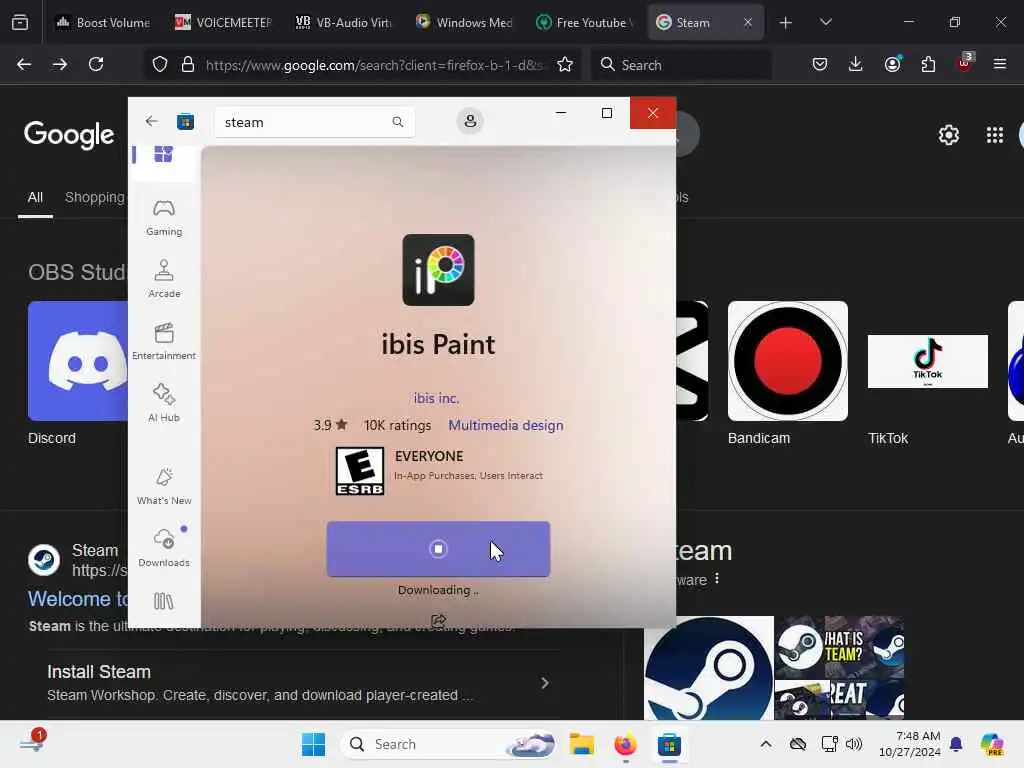Open Microsoft Store from taskbar
This screenshot has height=768, width=1024.
[669, 744]
